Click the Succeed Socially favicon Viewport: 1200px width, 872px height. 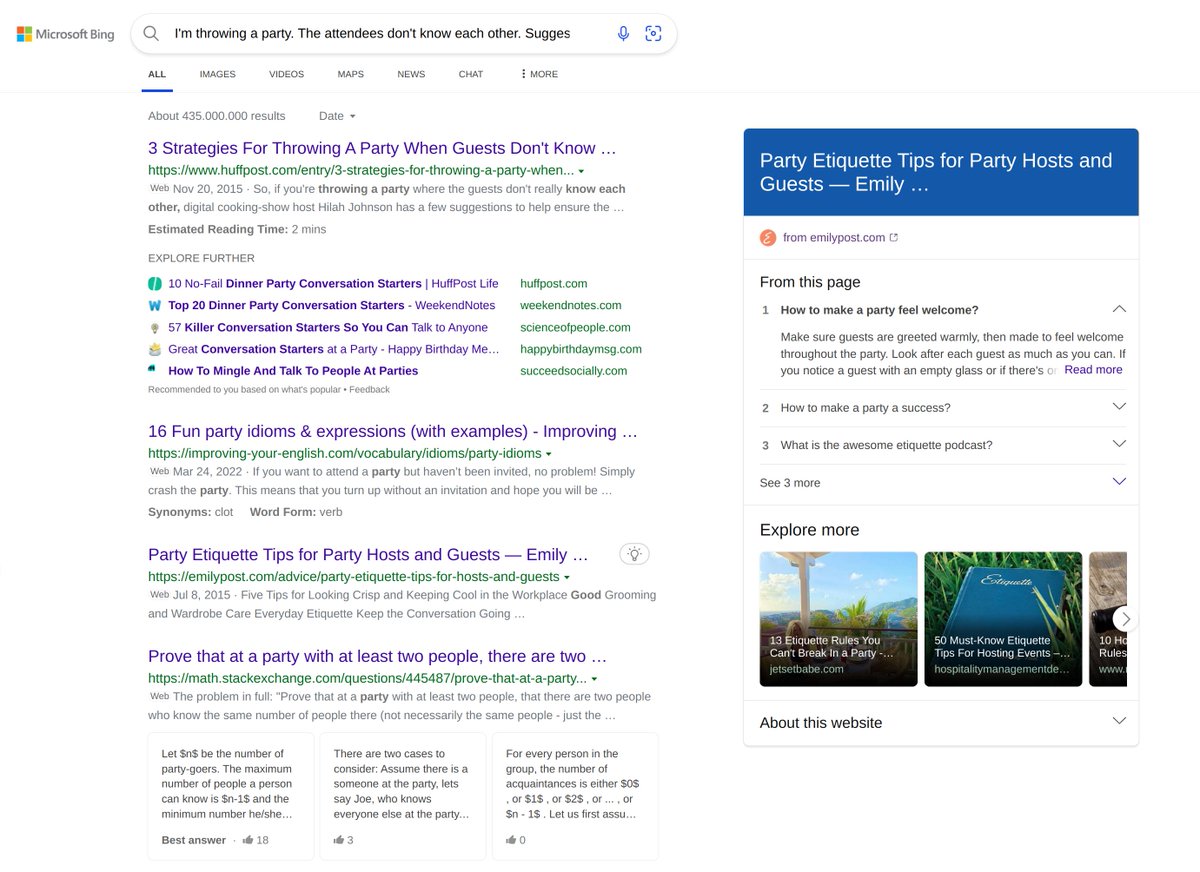153,370
